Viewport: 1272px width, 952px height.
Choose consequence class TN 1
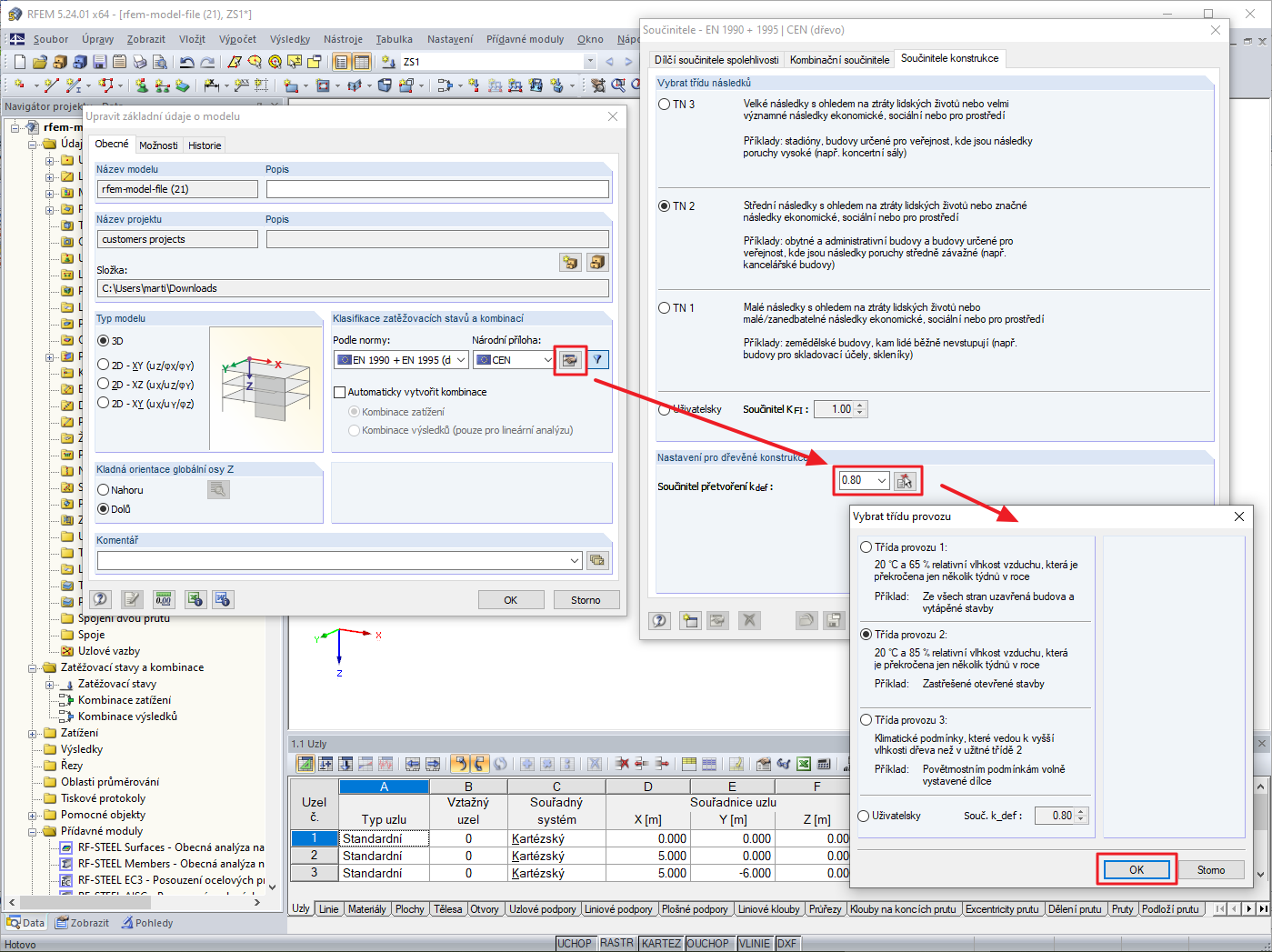665,308
